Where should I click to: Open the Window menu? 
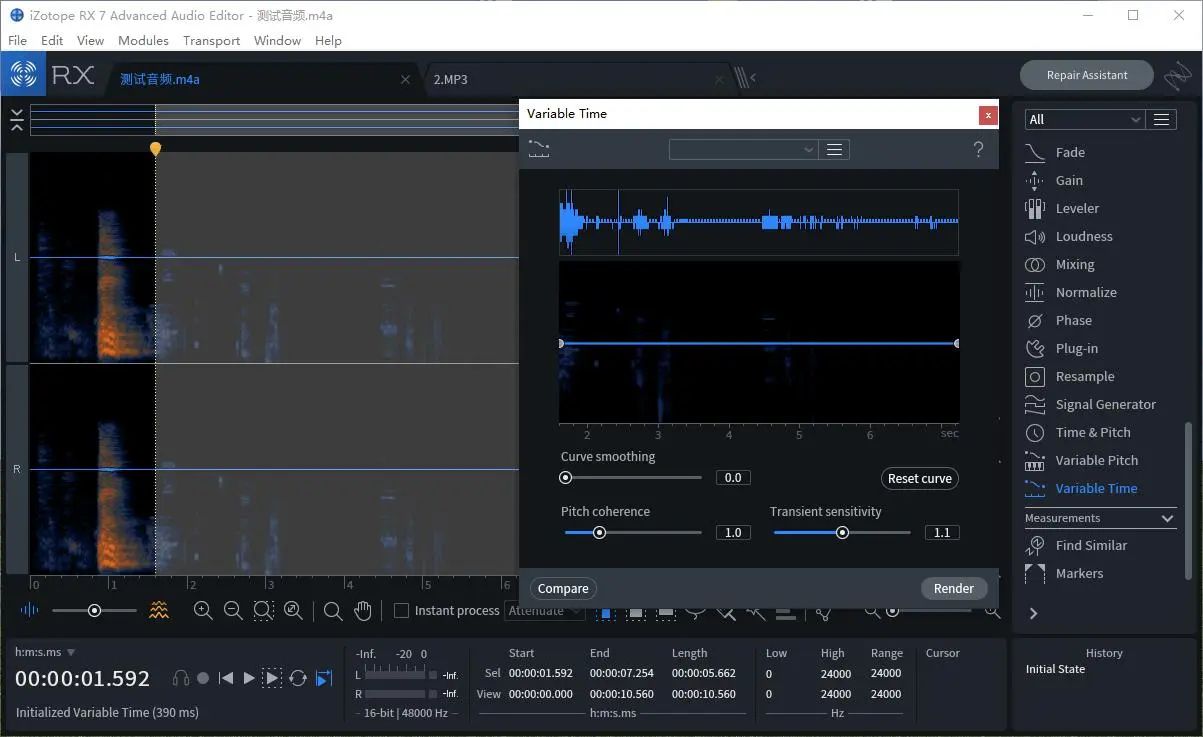tap(277, 40)
